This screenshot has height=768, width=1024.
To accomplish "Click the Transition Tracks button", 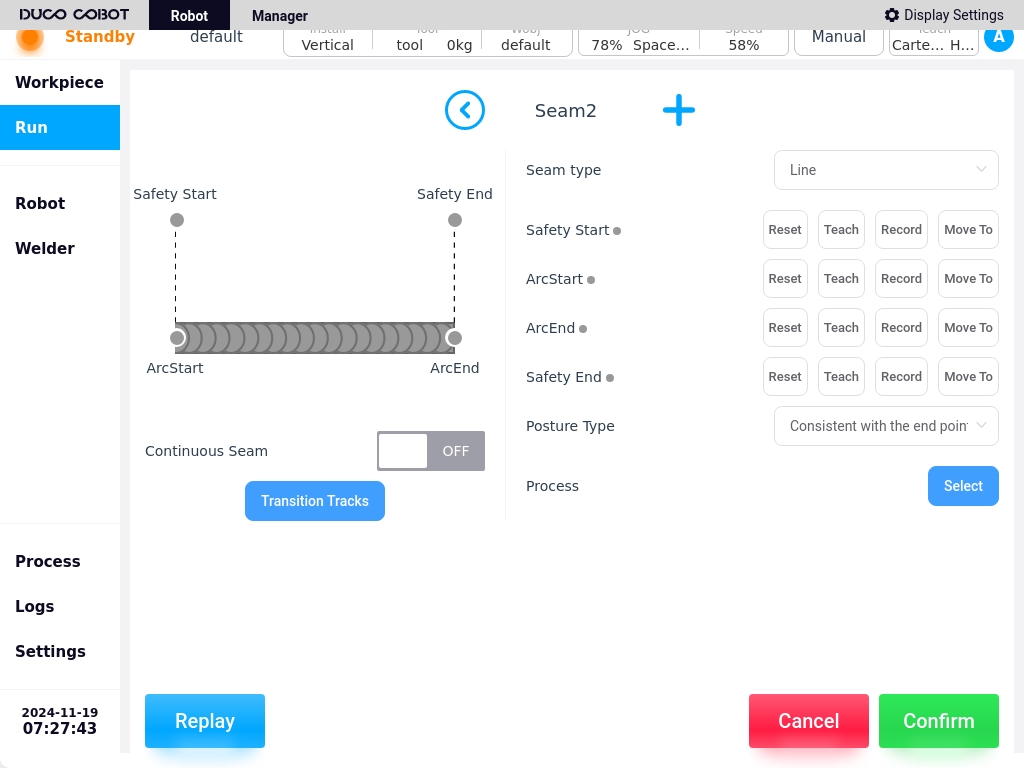I will (x=315, y=501).
